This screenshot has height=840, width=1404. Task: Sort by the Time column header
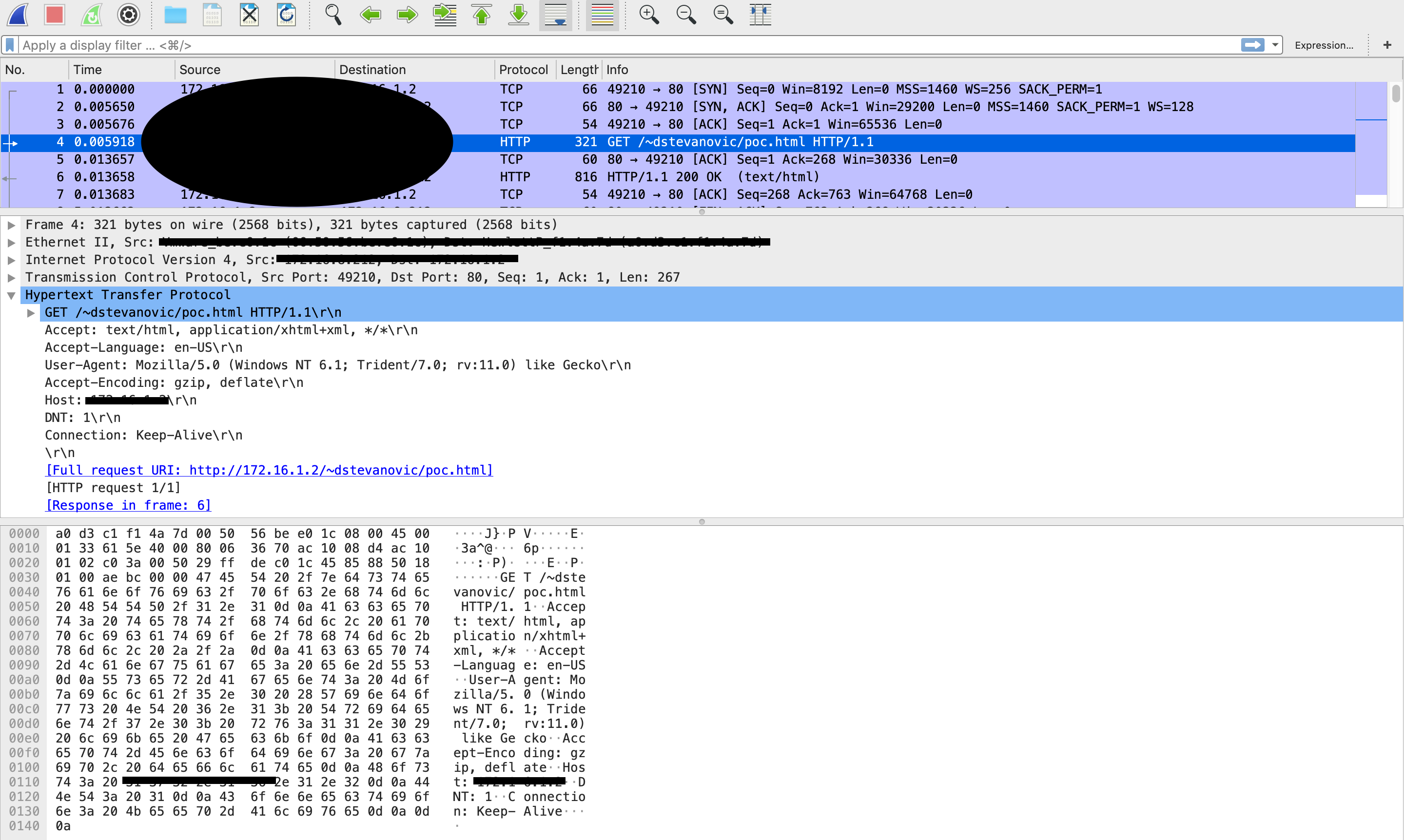[x=88, y=70]
